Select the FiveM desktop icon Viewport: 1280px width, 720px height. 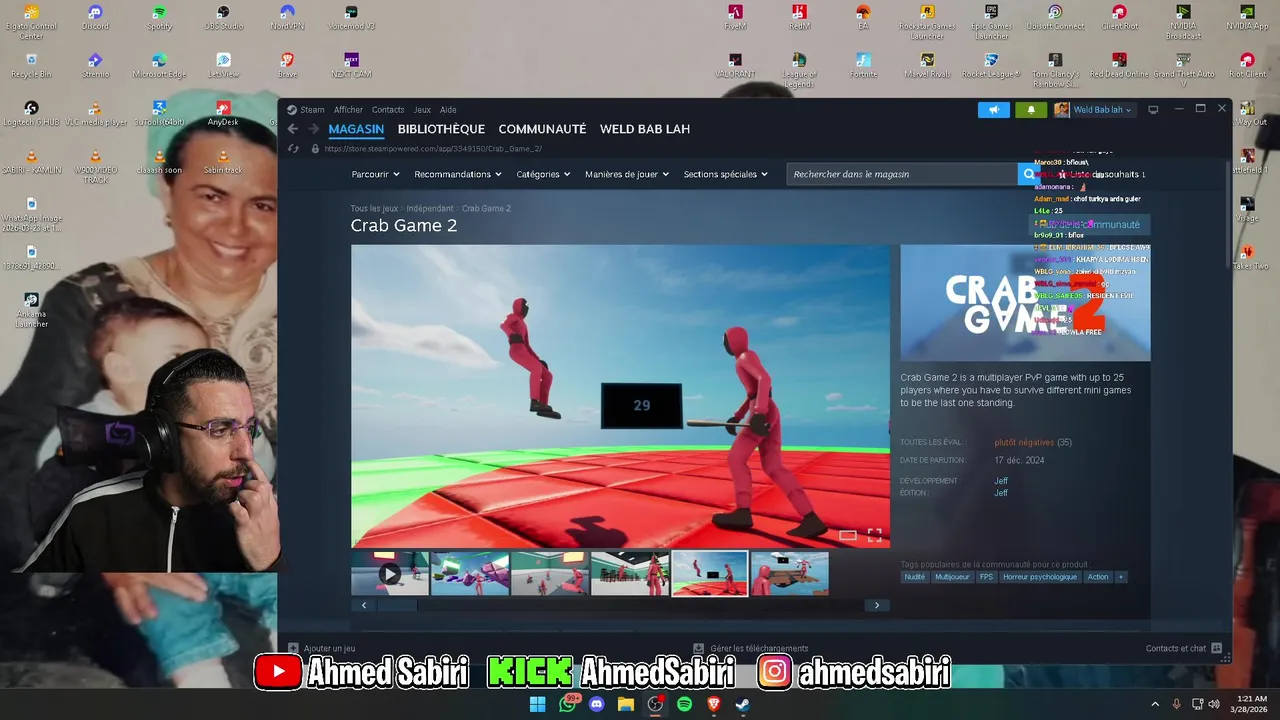coord(735,18)
